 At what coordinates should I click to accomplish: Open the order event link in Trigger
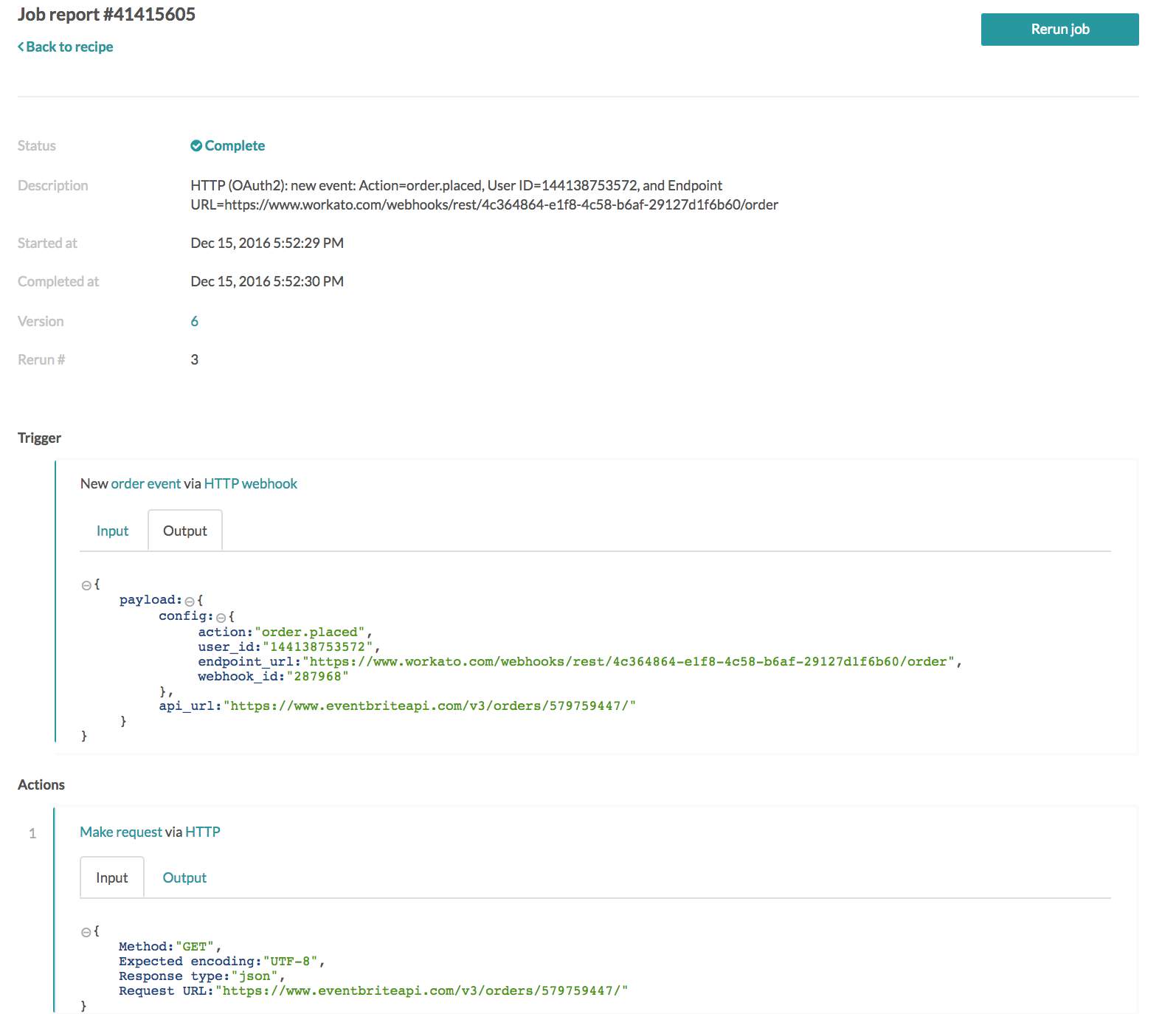tap(145, 483)
